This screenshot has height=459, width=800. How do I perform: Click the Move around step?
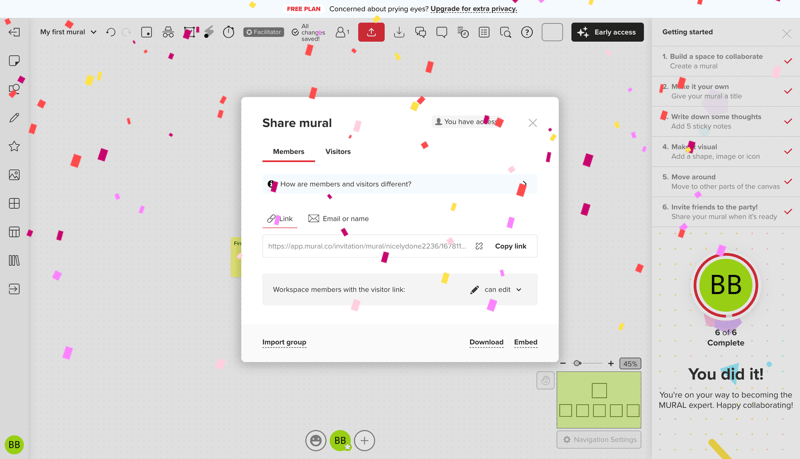[726, 182]
